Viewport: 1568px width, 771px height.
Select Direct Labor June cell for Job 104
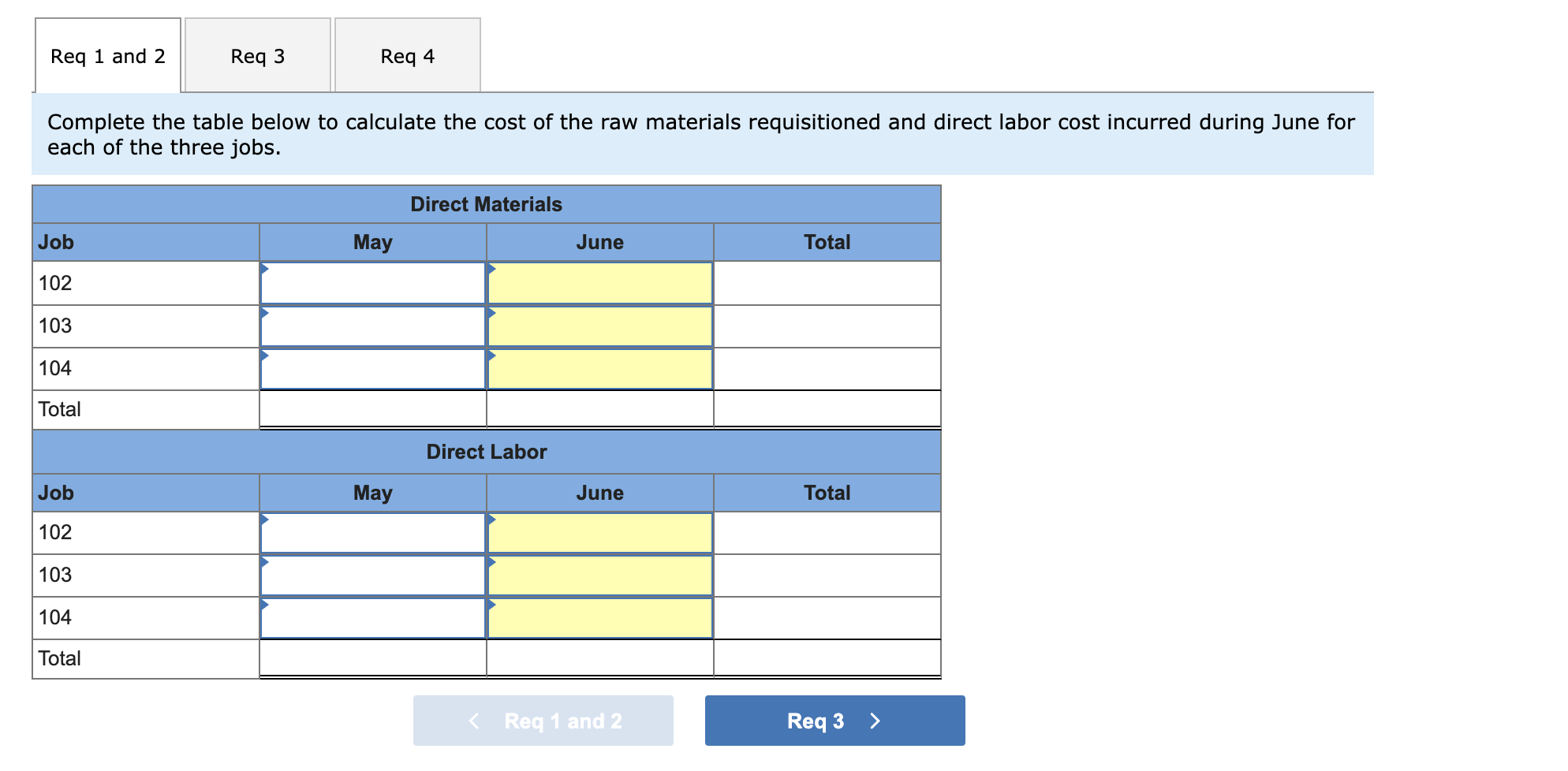coord(600,618)
